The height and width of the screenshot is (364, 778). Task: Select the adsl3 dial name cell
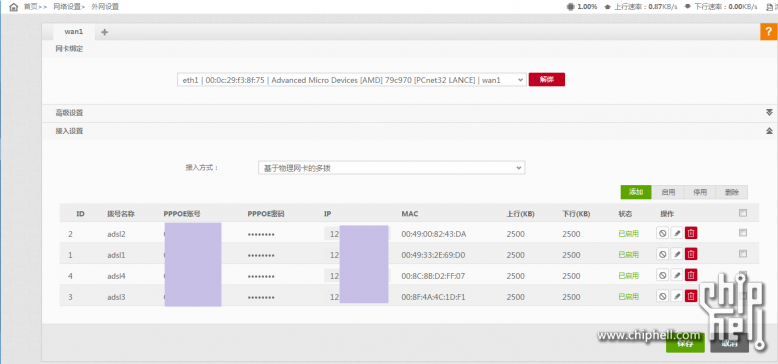[x=116, y=297]
